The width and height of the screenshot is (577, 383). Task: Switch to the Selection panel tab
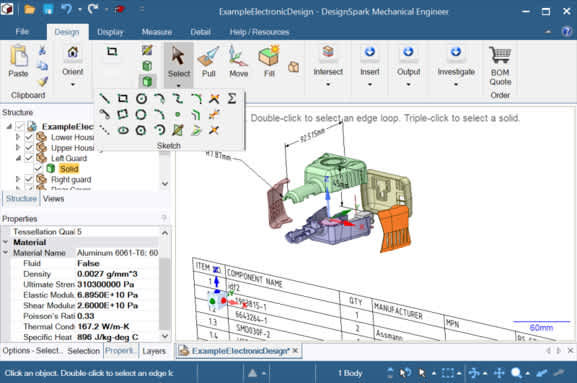84,351
